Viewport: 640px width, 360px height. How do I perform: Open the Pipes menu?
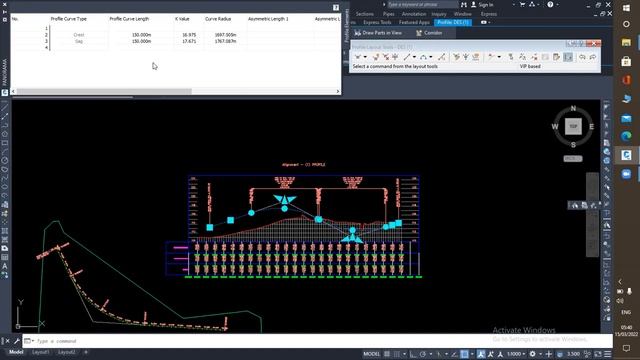click(388, 14)
